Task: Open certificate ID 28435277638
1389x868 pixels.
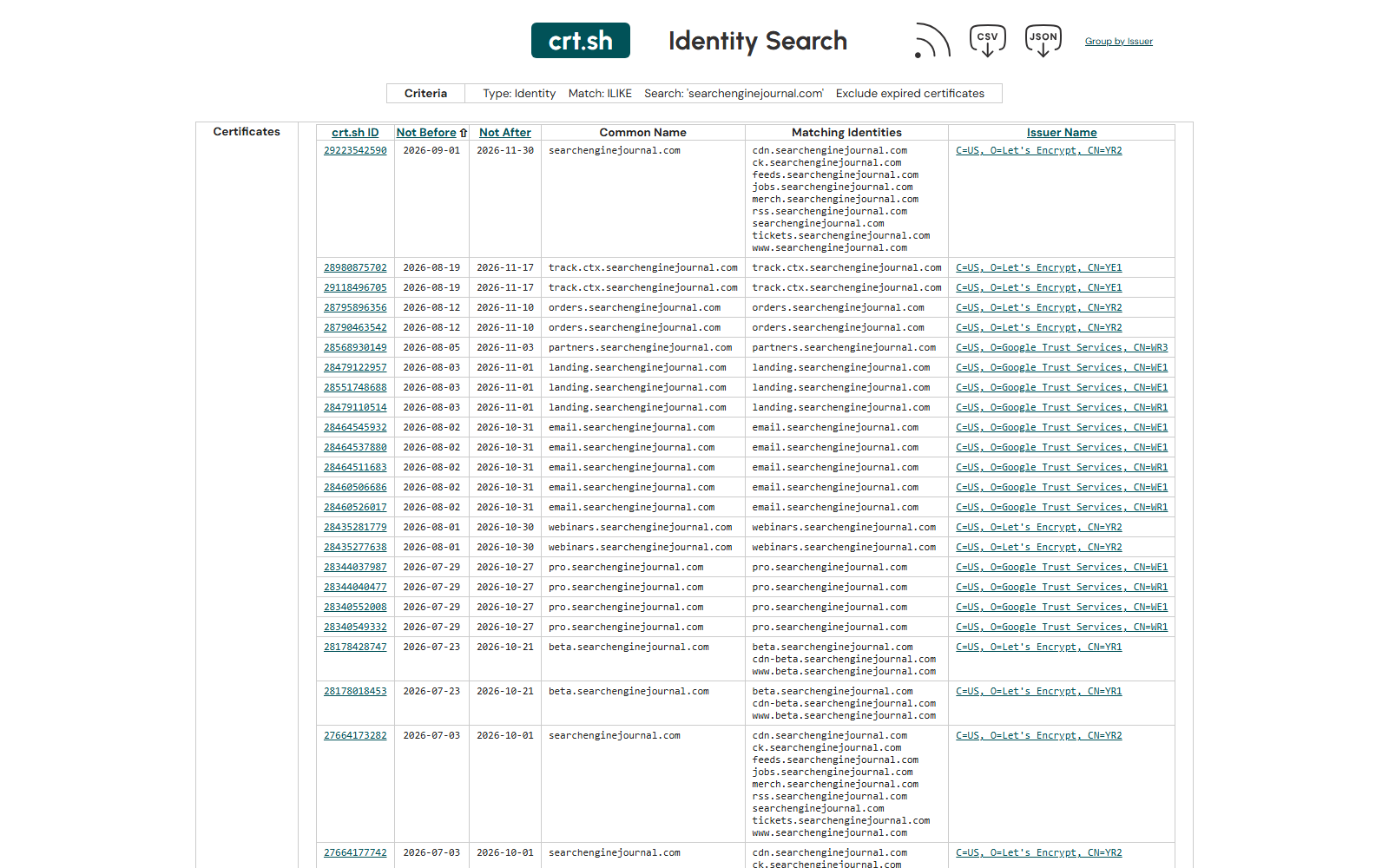Action: click(355, 548)
